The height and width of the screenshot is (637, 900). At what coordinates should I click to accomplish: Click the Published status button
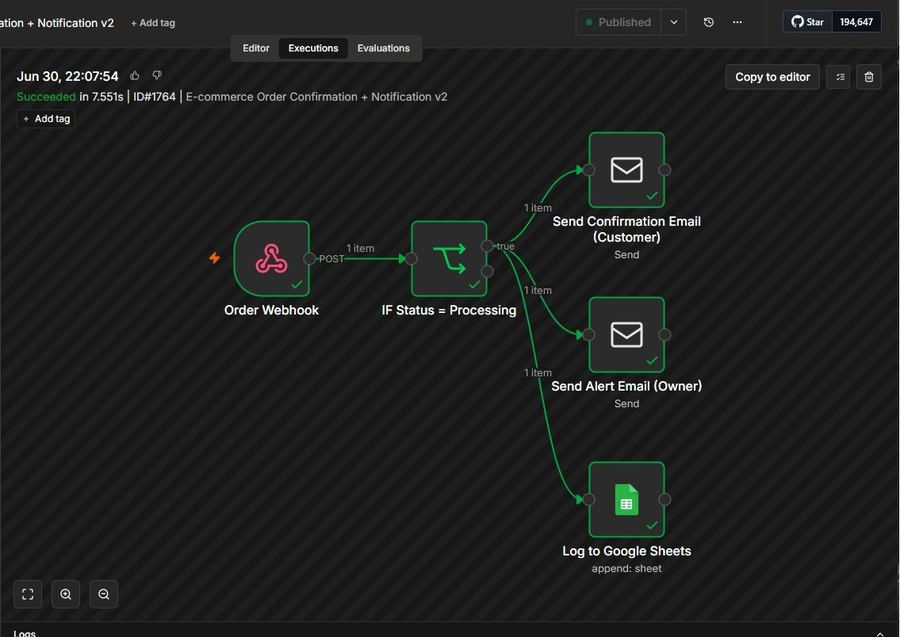[x=618, y=22]
